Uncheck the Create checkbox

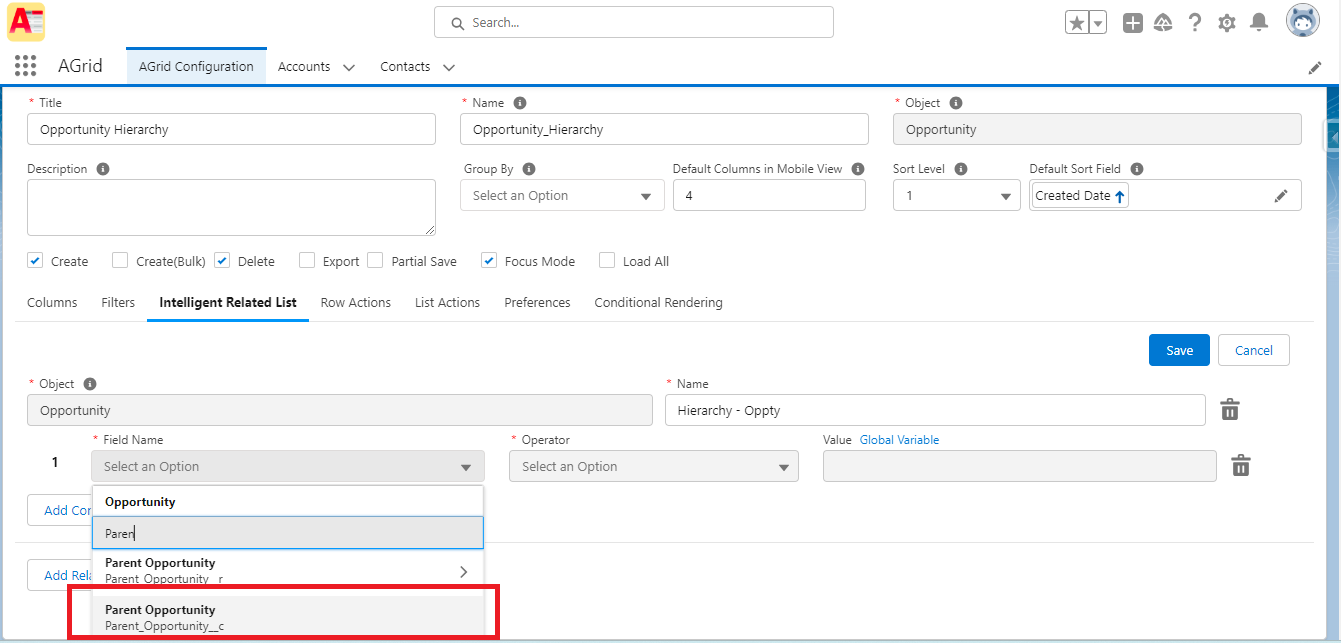coord(35,261)
